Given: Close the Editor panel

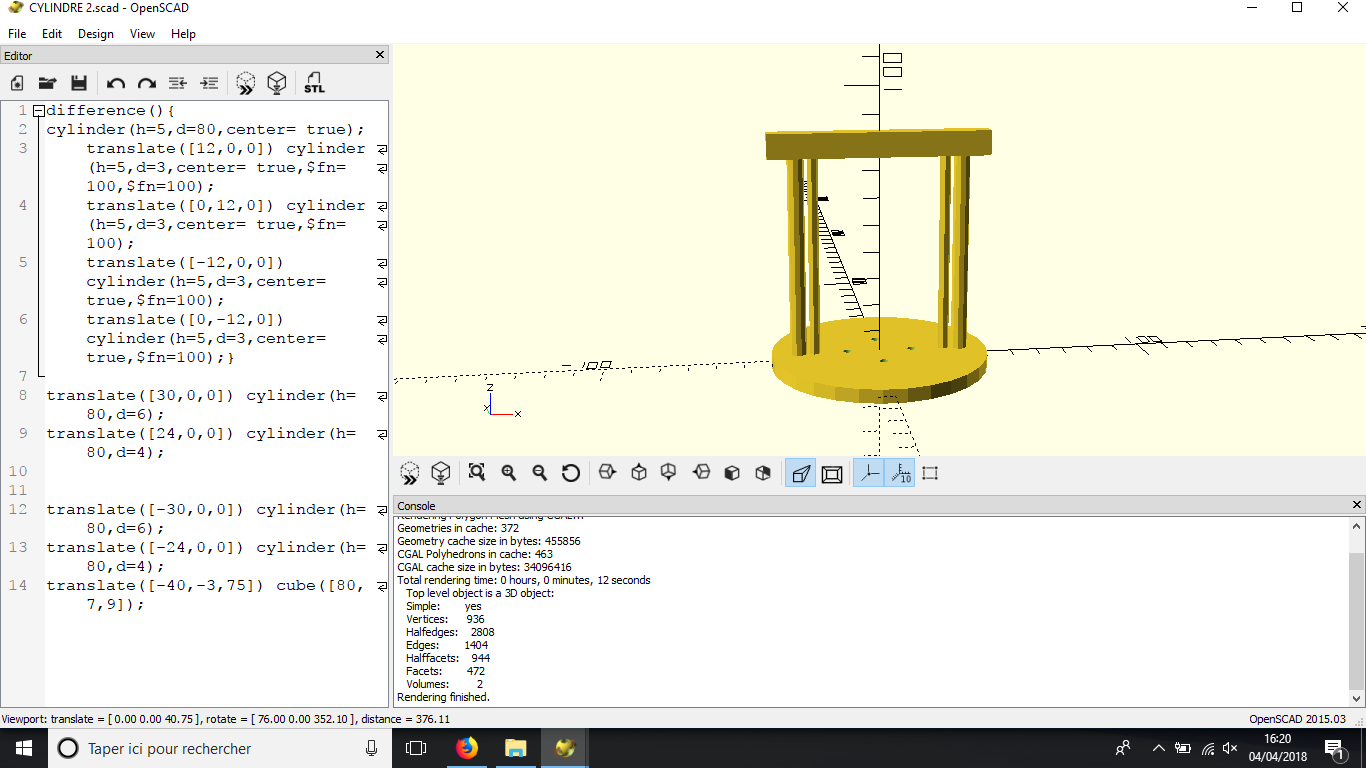Looking at the screenshot, I should tap(380, 55).
